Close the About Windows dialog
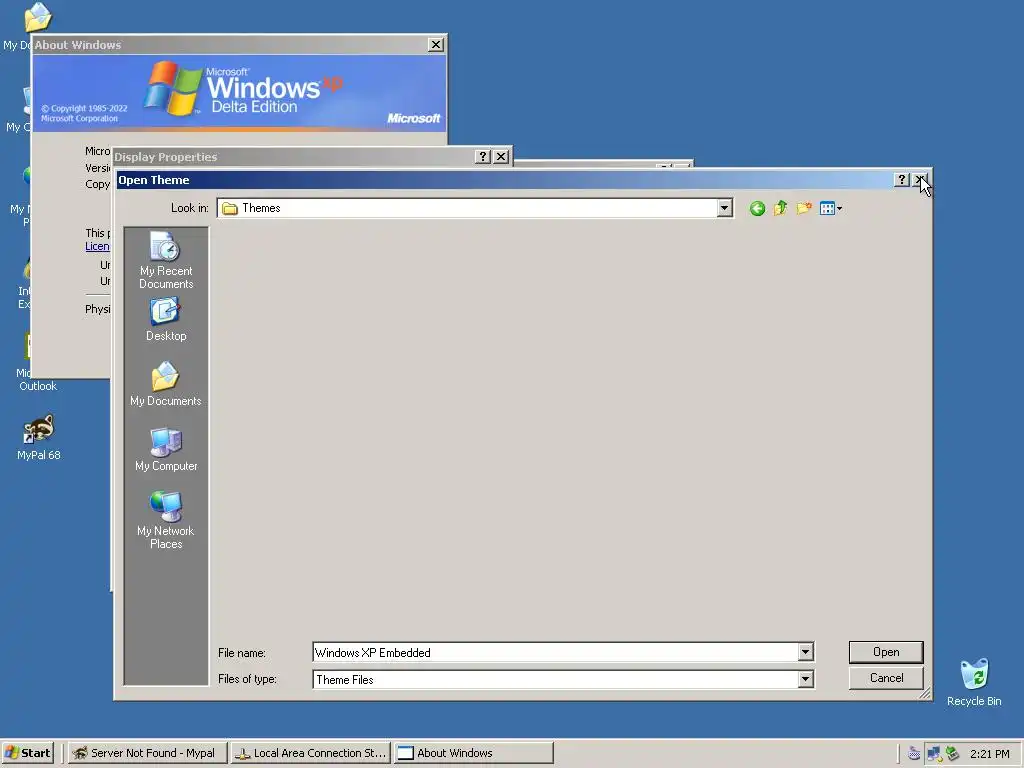 [x=436, y=44]
